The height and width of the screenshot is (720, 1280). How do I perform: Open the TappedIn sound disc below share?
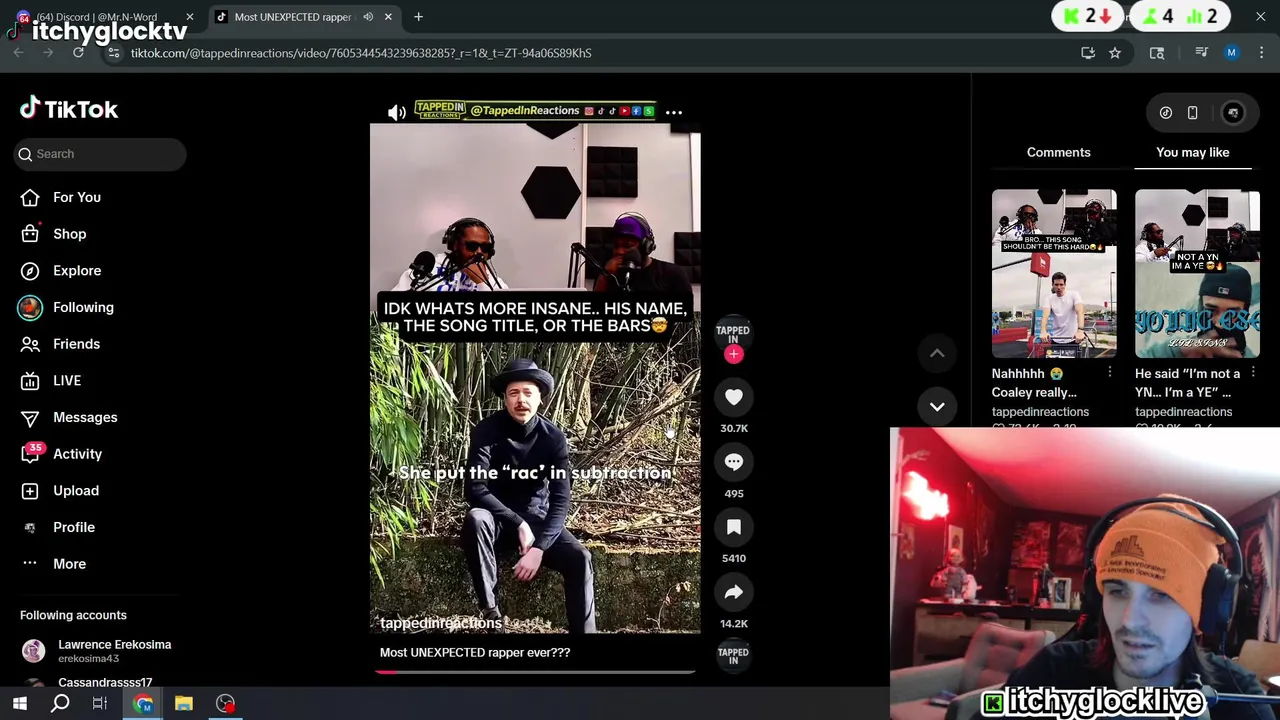pyautogui.click(x=733, y=656)
